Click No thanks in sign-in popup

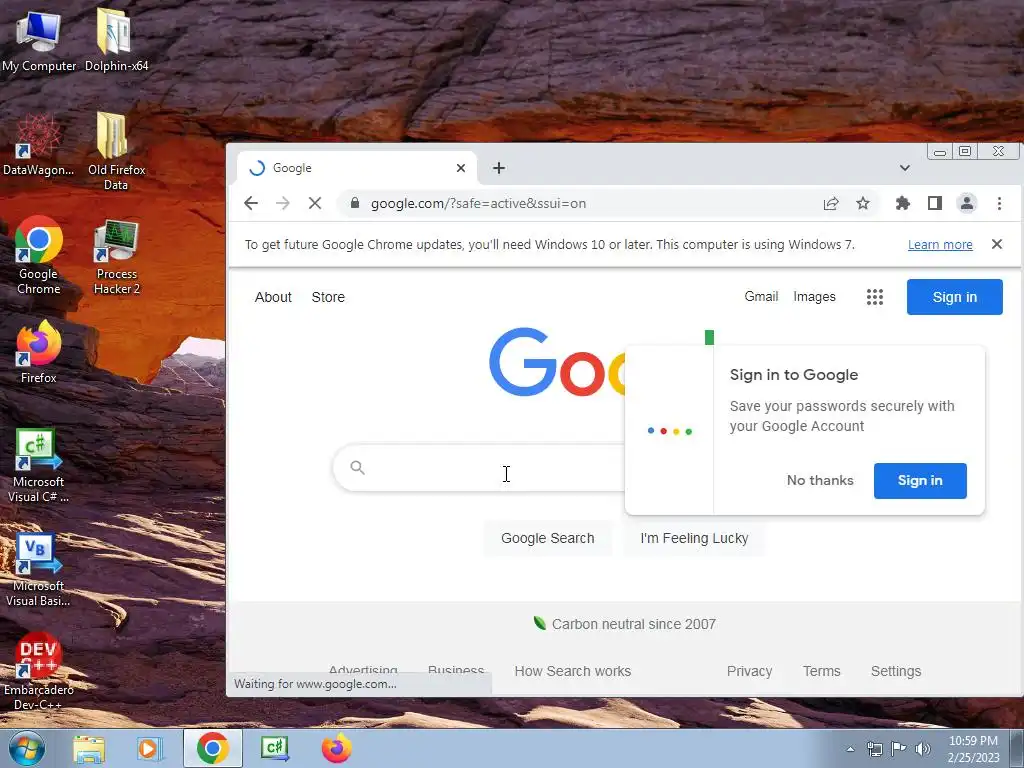(x=820, y=480)
